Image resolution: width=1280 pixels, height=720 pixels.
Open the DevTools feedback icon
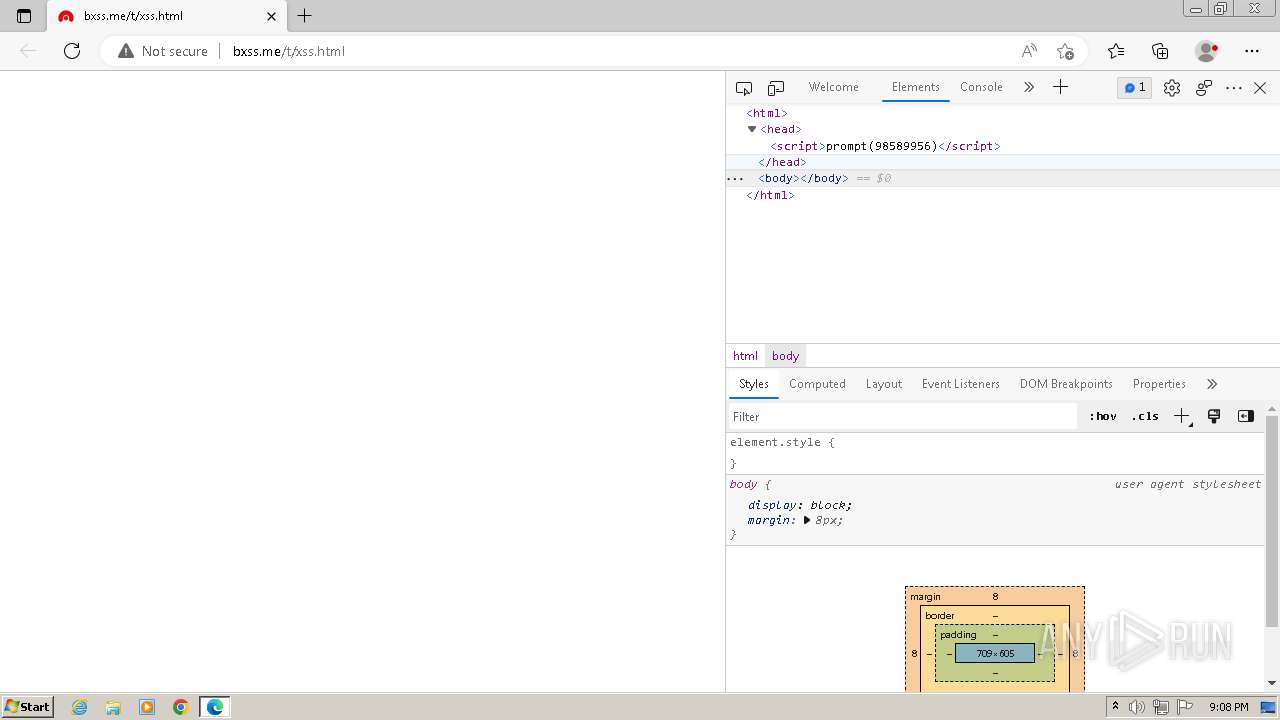pos(1204,88)
